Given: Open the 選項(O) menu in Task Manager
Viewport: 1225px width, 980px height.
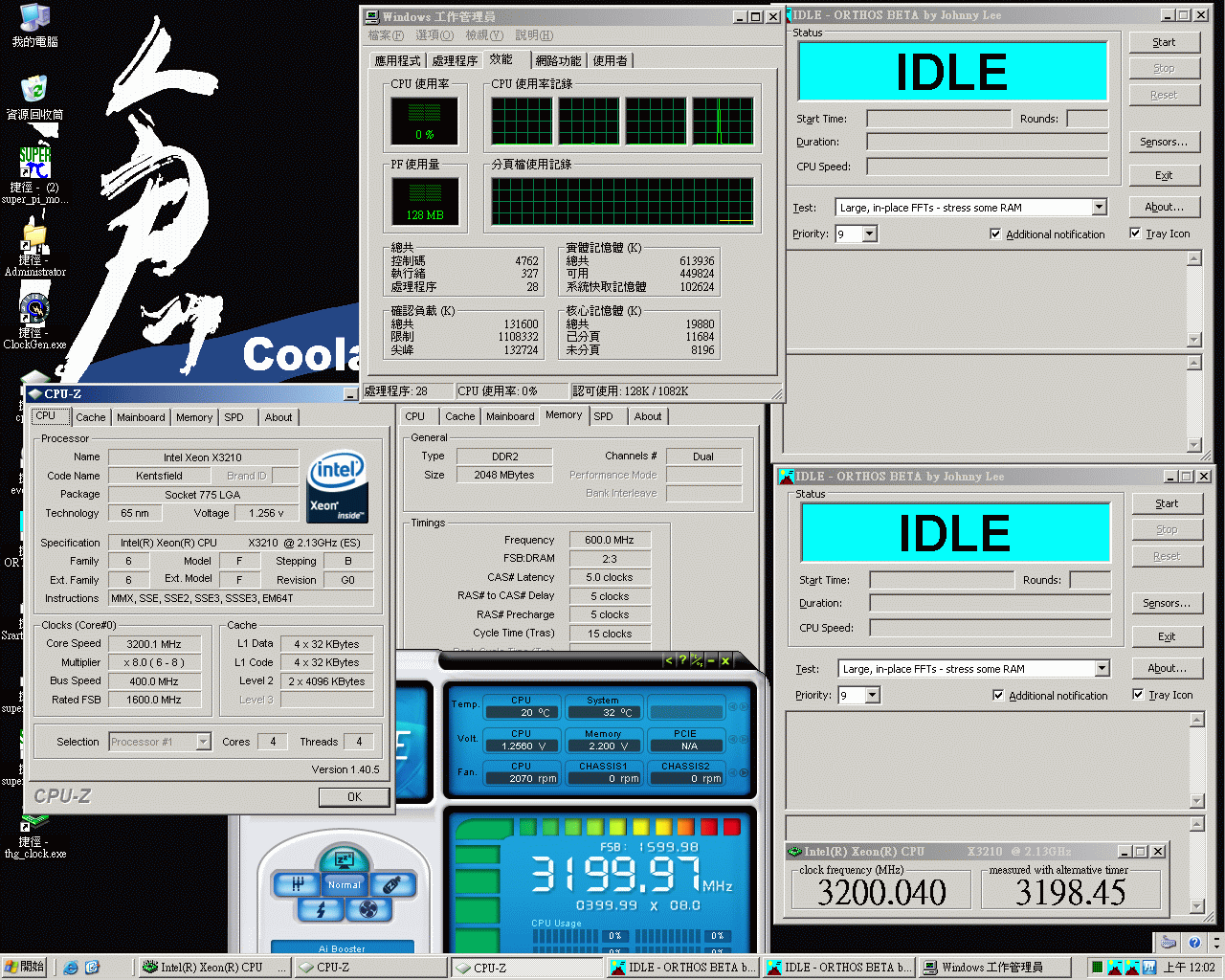Looking at the screenshot, I should (434, 35).
